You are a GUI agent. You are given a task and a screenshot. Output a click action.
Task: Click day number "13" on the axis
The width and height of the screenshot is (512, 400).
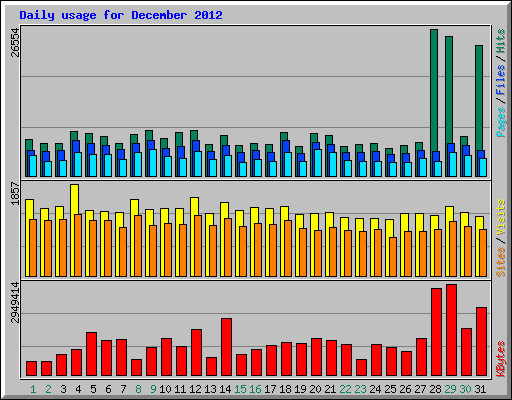click(210, 389)
